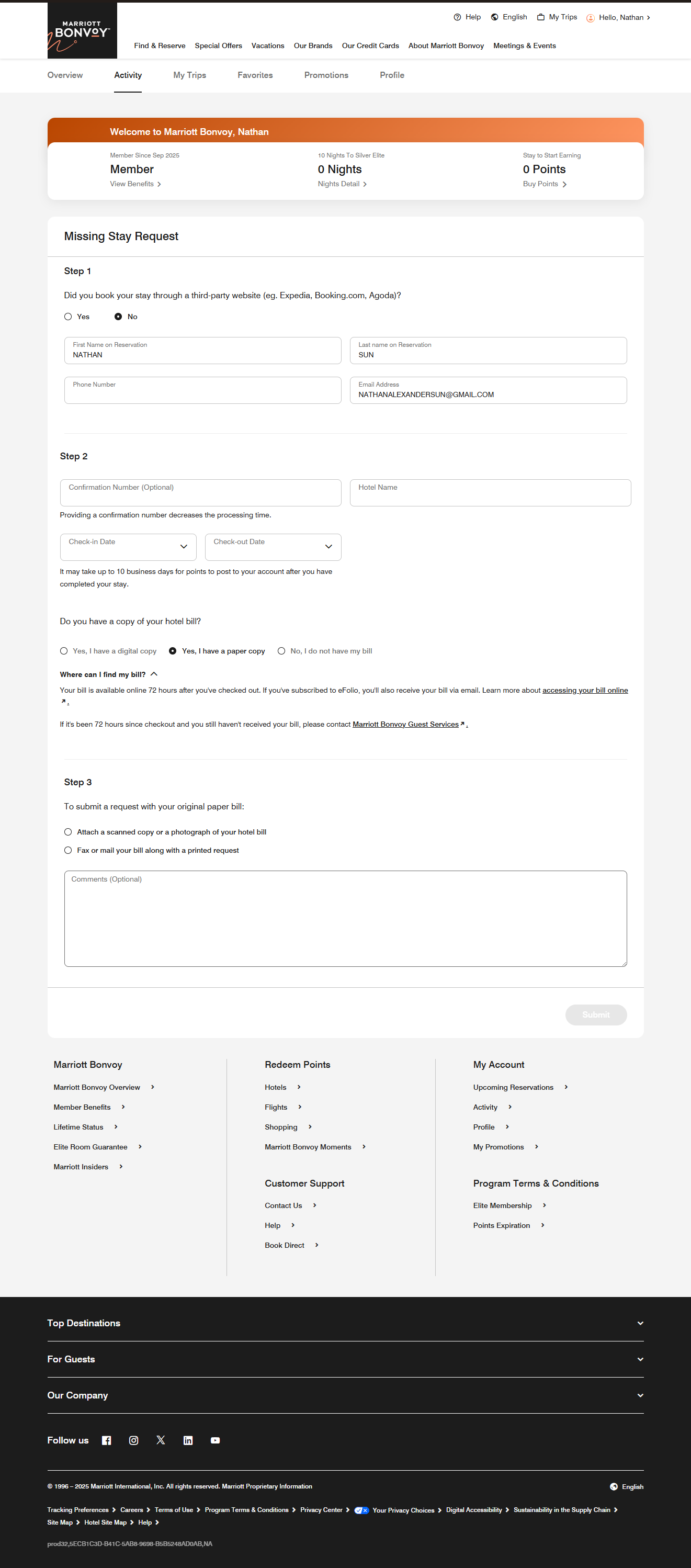Click the Hotel Name input field
691x1568 pixels.
tap(490, 492)
